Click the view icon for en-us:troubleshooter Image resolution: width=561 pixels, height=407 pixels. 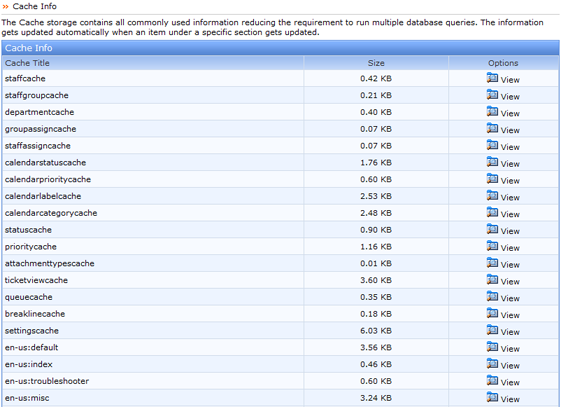pos(492,380)
